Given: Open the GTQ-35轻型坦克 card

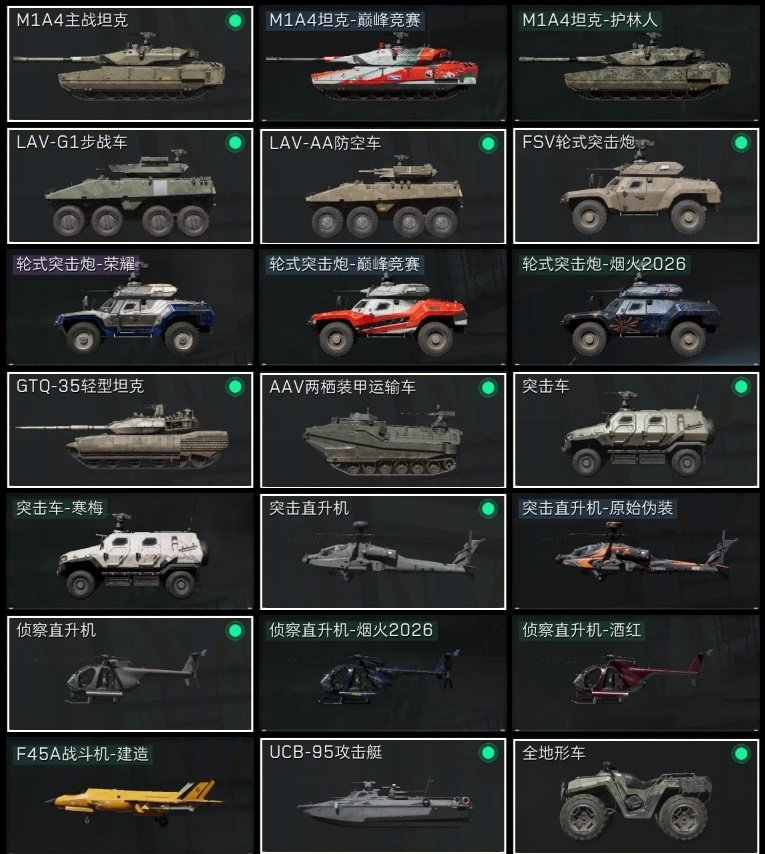Looking at the screenshot, I should coord(130,430).
